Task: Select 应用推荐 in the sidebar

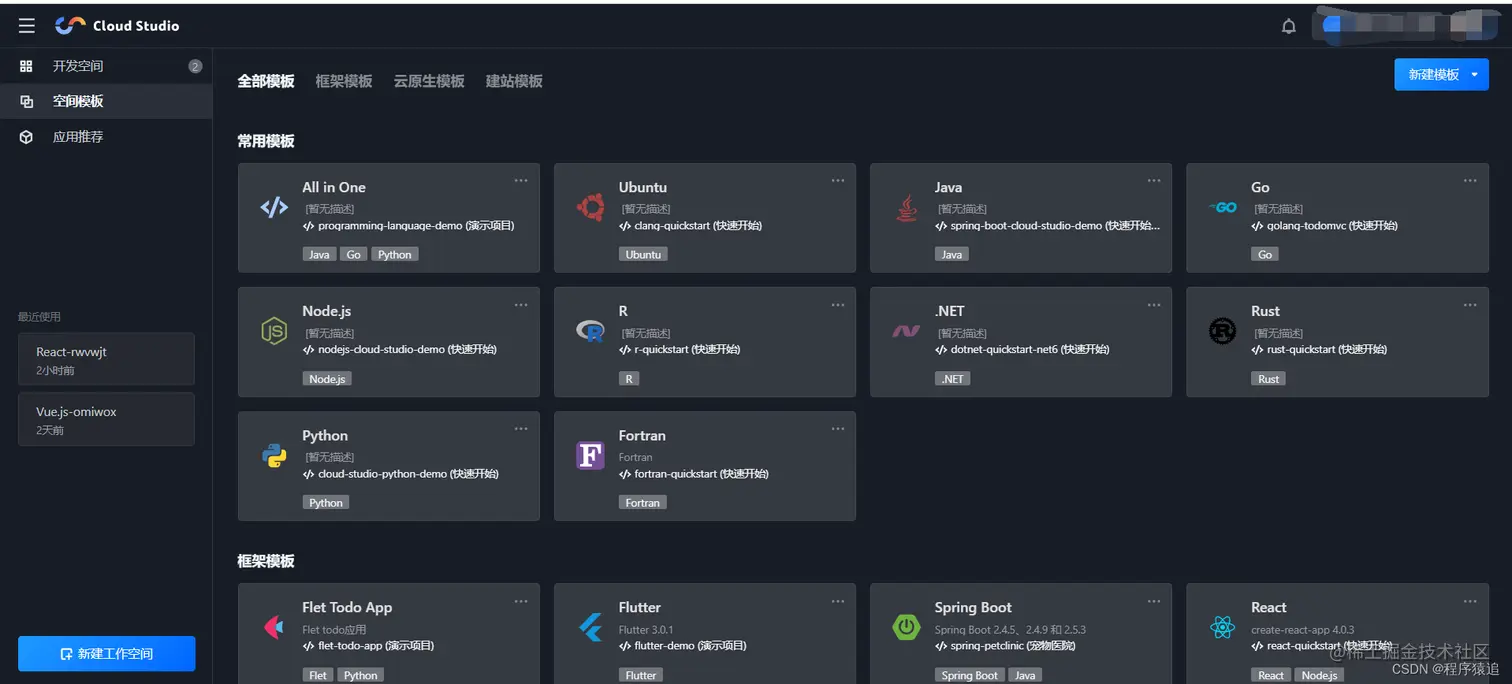Action: point(106,137)
